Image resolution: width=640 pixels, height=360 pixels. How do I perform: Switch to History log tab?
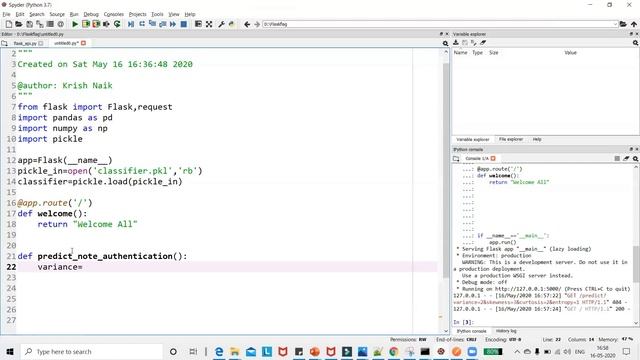[x=506, y=331]
